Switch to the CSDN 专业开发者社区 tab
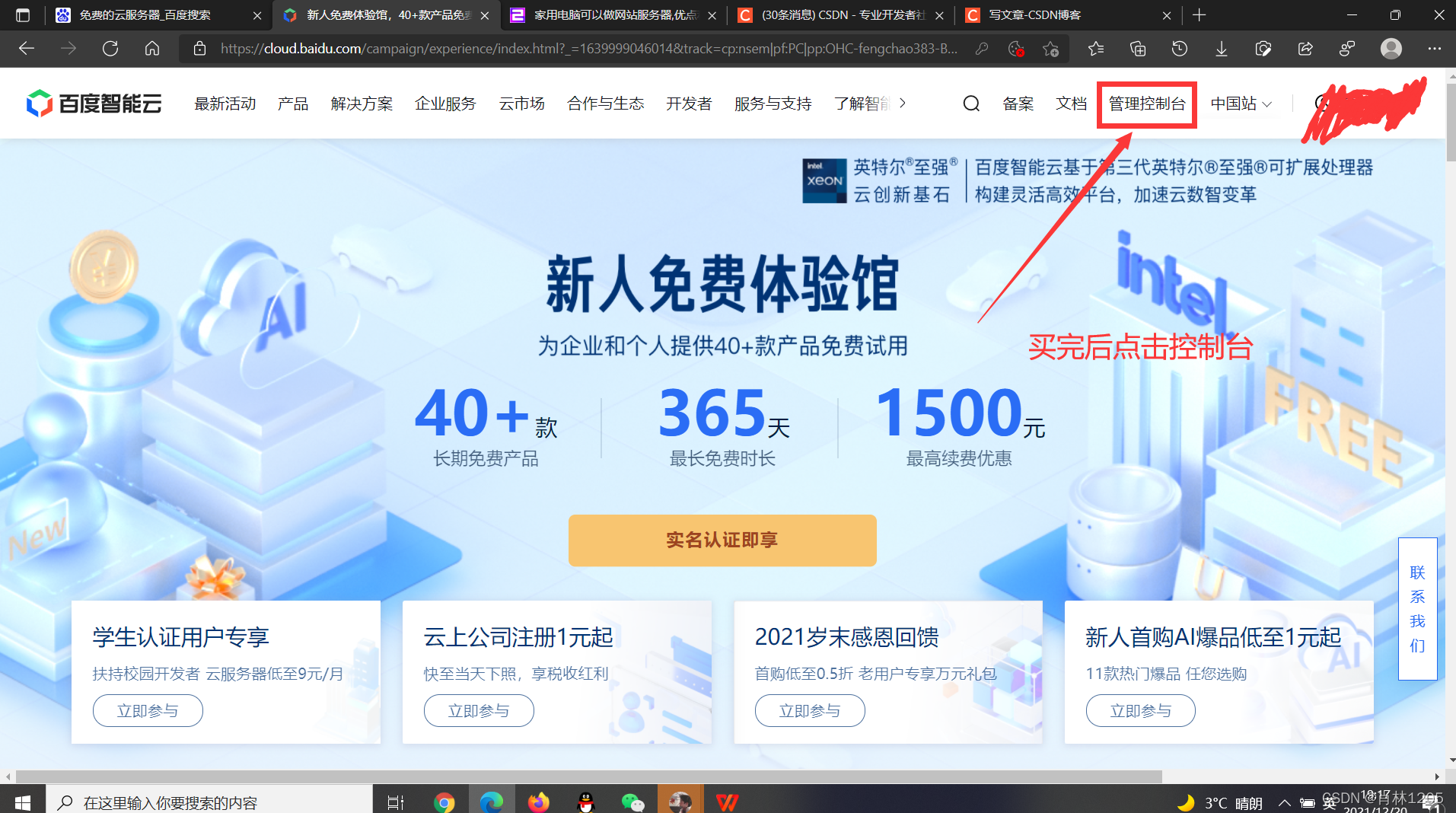The width and height of the screenshot is (1456, 813). [x=842, y=14]
